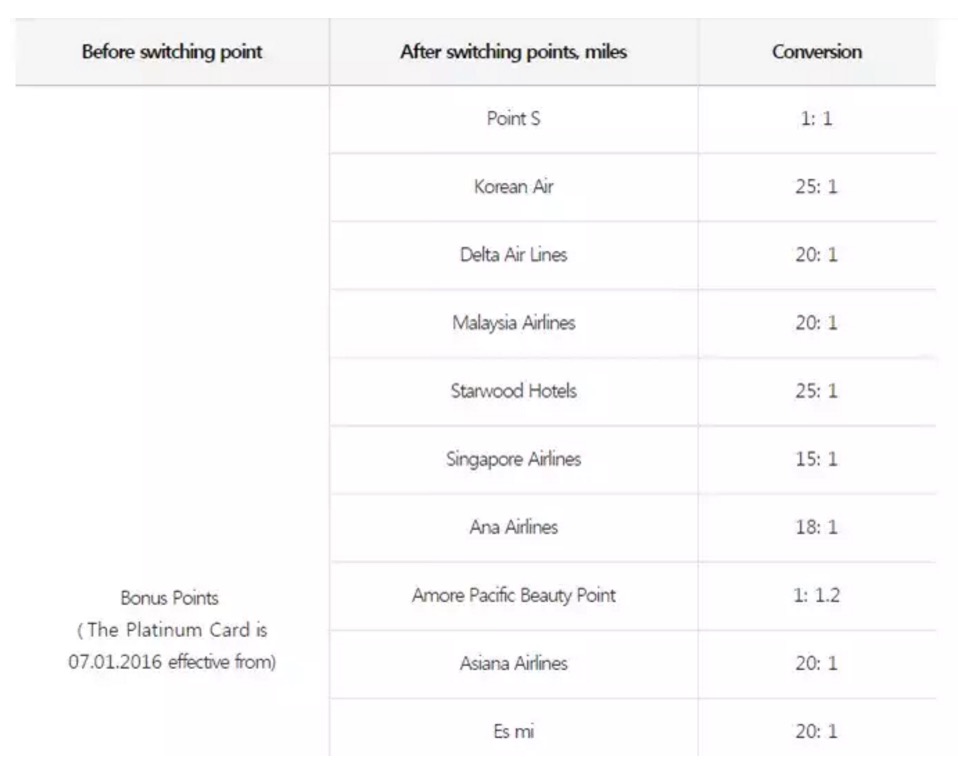Image resolution: width=958 pixels, height=782 pixels.
Task: Select the Korean Air cell
Action: tap(513, 186)
